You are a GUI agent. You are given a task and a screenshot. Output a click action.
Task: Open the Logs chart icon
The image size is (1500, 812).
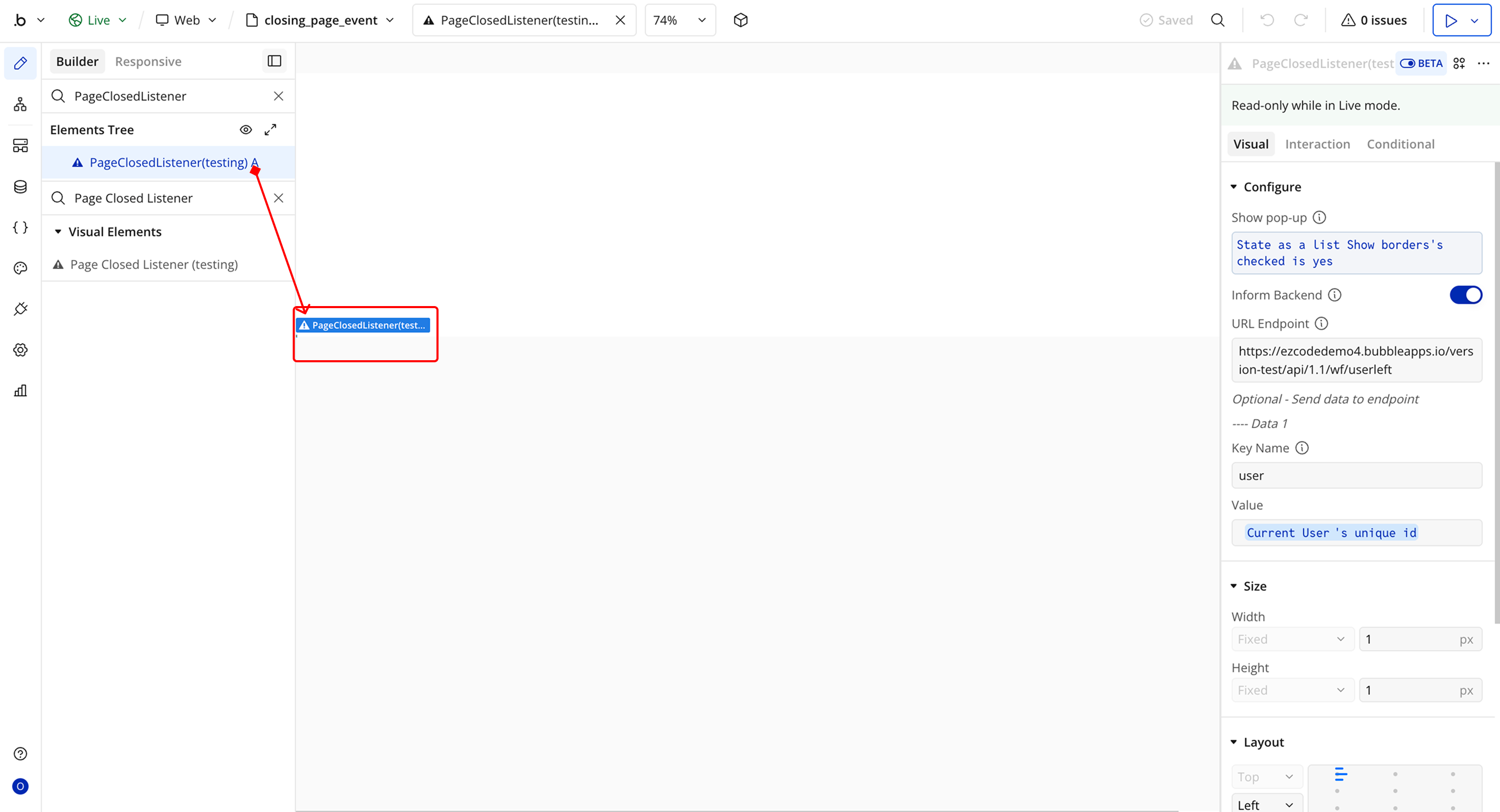[20, 390]
